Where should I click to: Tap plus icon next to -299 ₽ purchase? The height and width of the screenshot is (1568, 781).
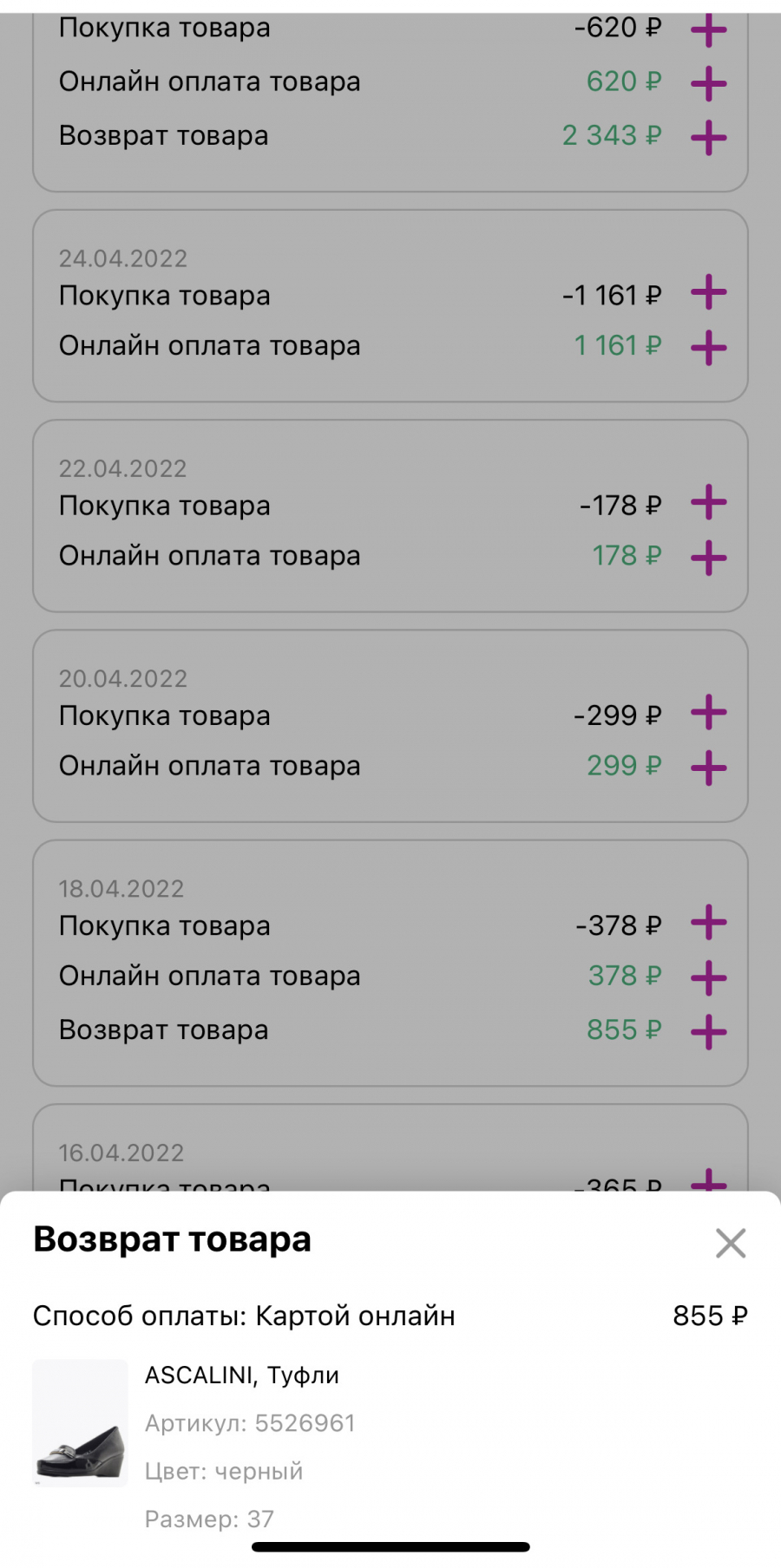pos(709,712)
